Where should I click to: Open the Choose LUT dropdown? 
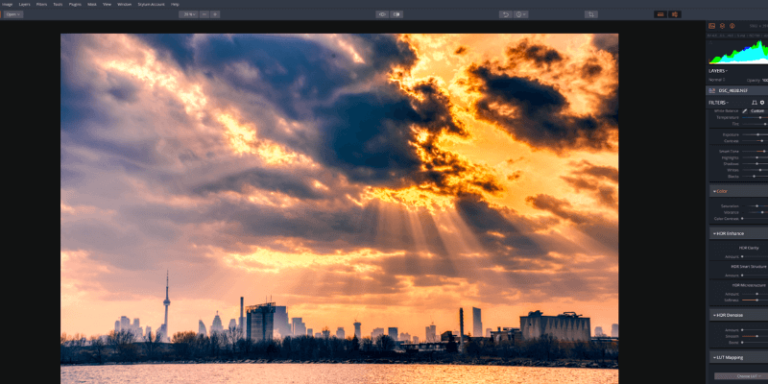coord(741,376)
